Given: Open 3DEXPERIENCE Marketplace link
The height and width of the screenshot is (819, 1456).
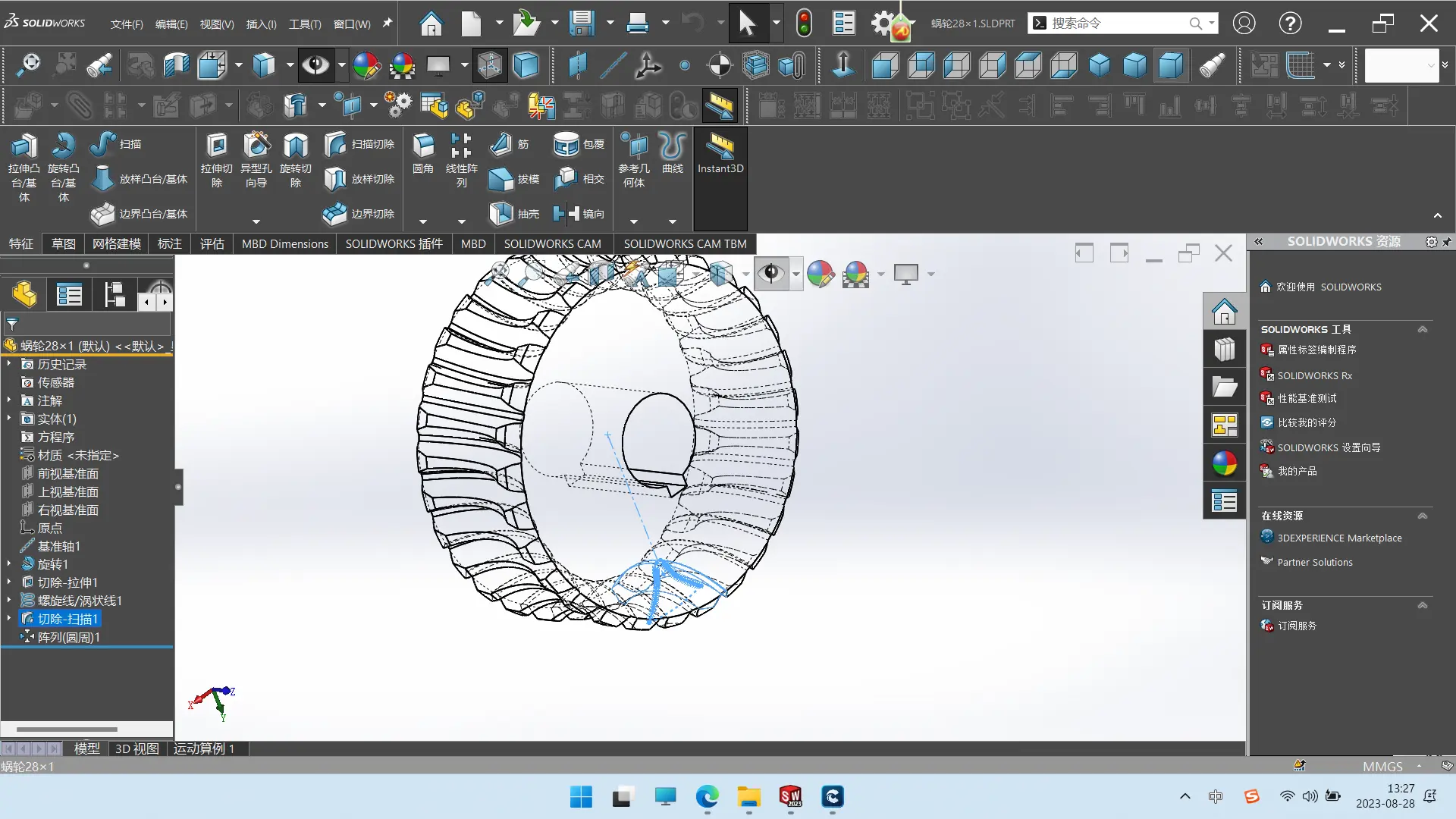Looking at the screenshot, I should point(1339,538).
